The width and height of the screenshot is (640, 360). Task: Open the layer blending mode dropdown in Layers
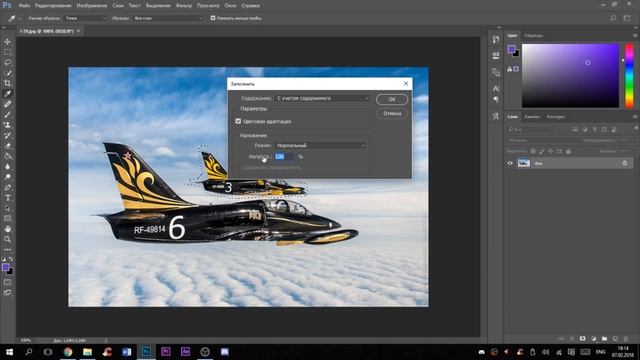point(542,140)
